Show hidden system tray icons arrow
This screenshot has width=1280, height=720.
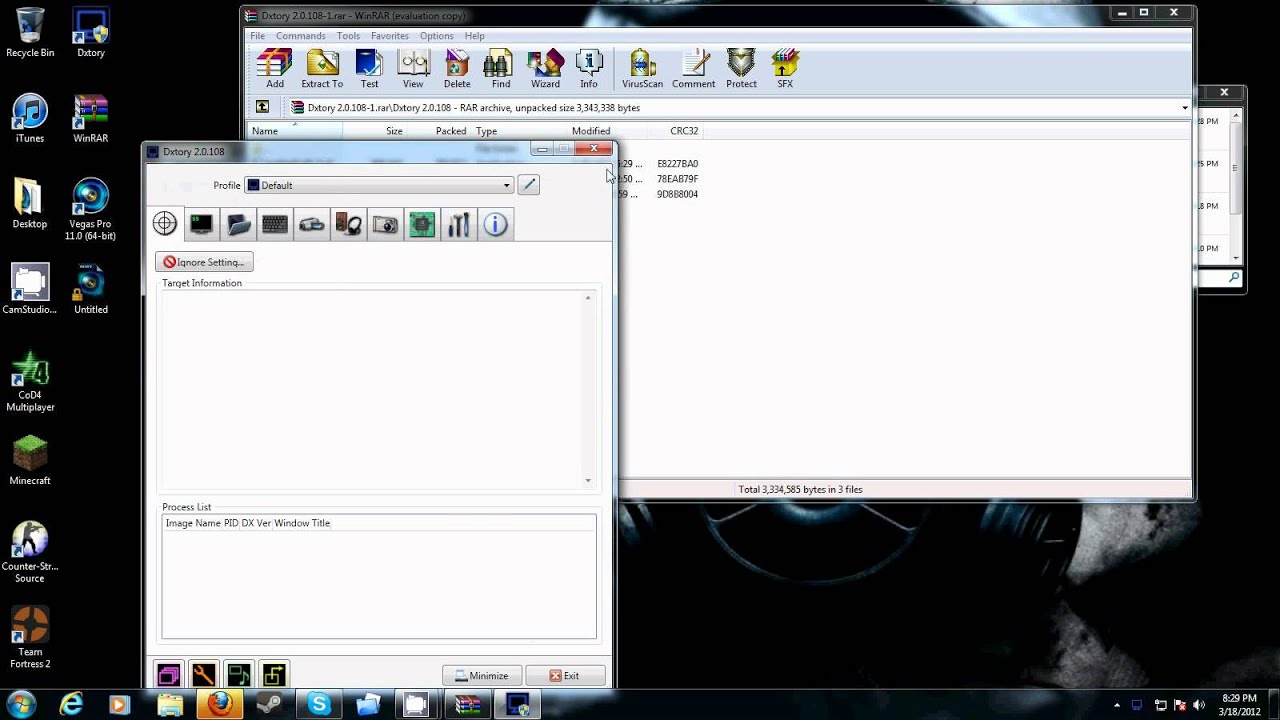pyautogui.click(x=1118, y=705)
